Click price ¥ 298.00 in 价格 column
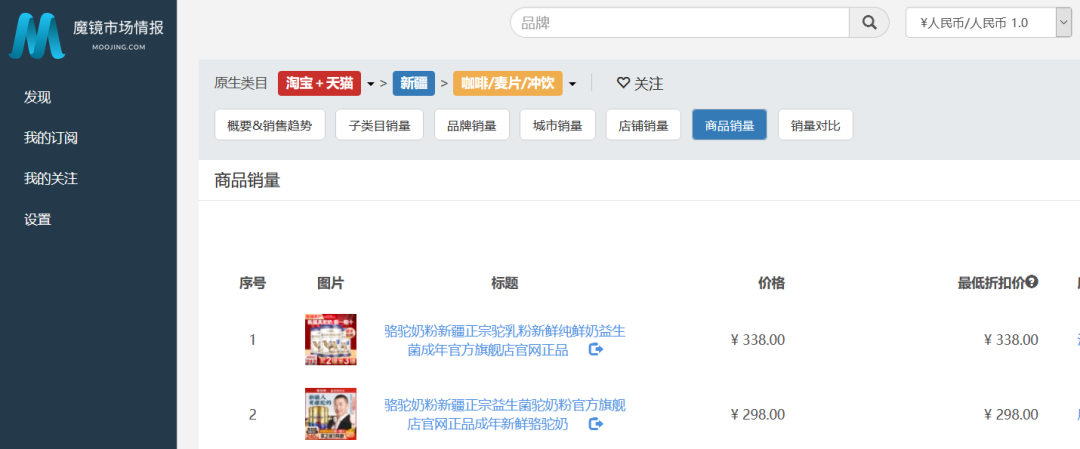The width and height of the screenshot is (1080, 449). click(x=758, y=414)
